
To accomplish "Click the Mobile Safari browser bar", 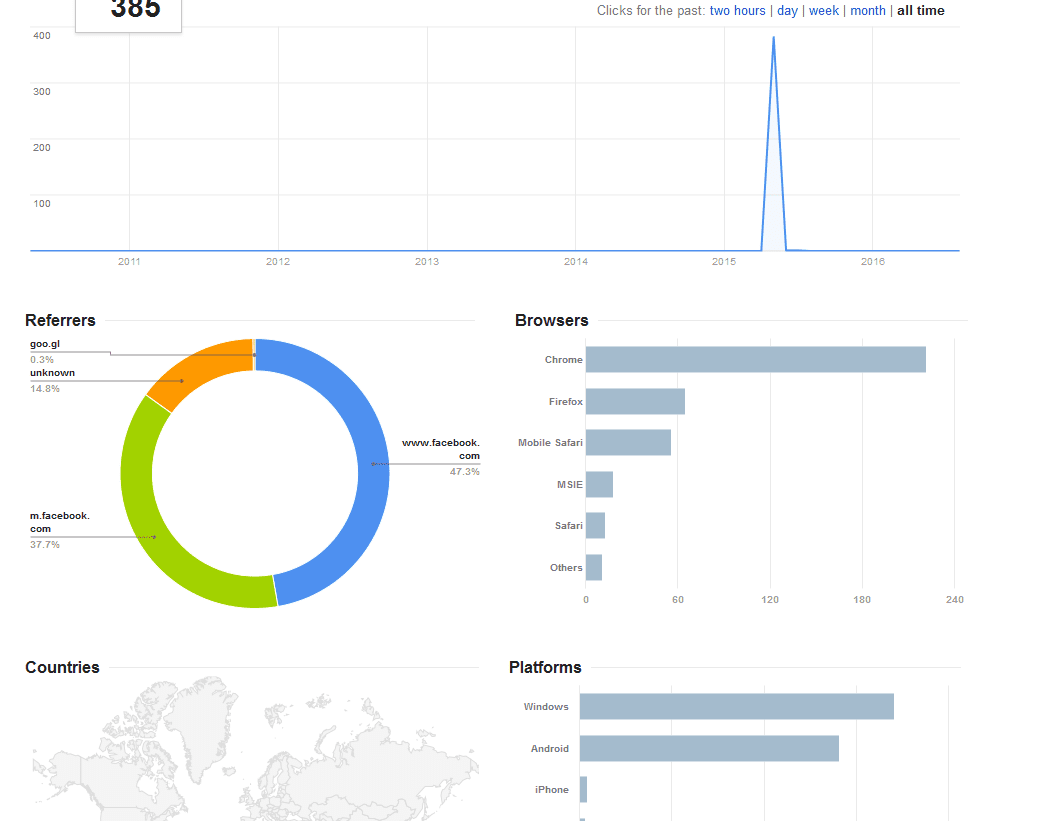I will pyautogui.click(x=628, y=443).
